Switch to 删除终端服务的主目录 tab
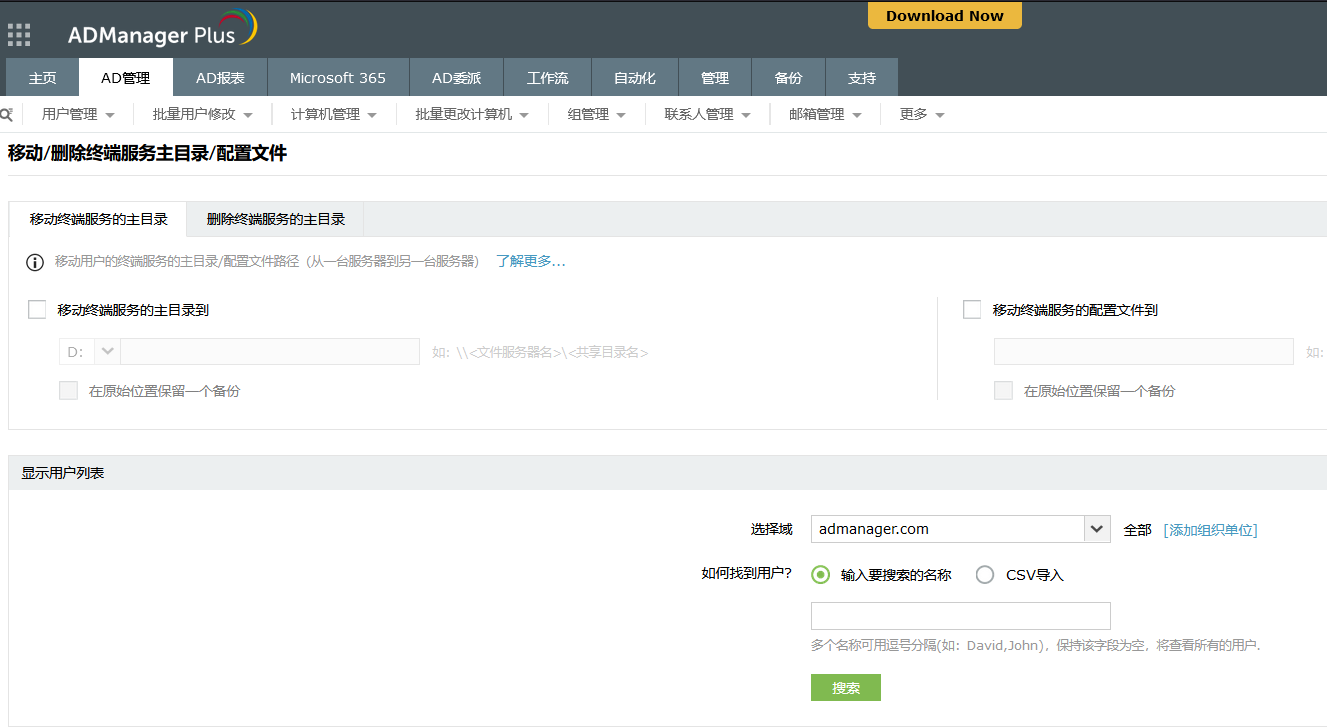 [x=275, y=219]
